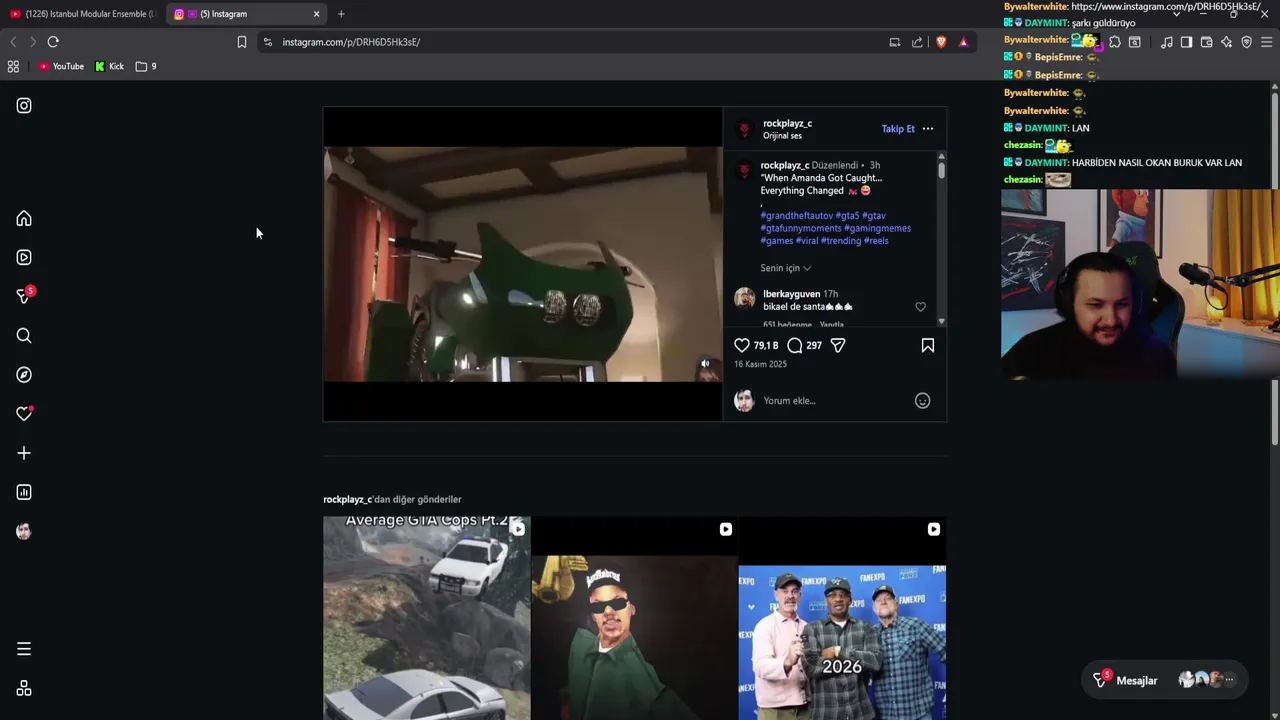Screen dimensions: 1280x720
Task: Go to Instagram Home feed icon
Action: [x=24, y=218]
